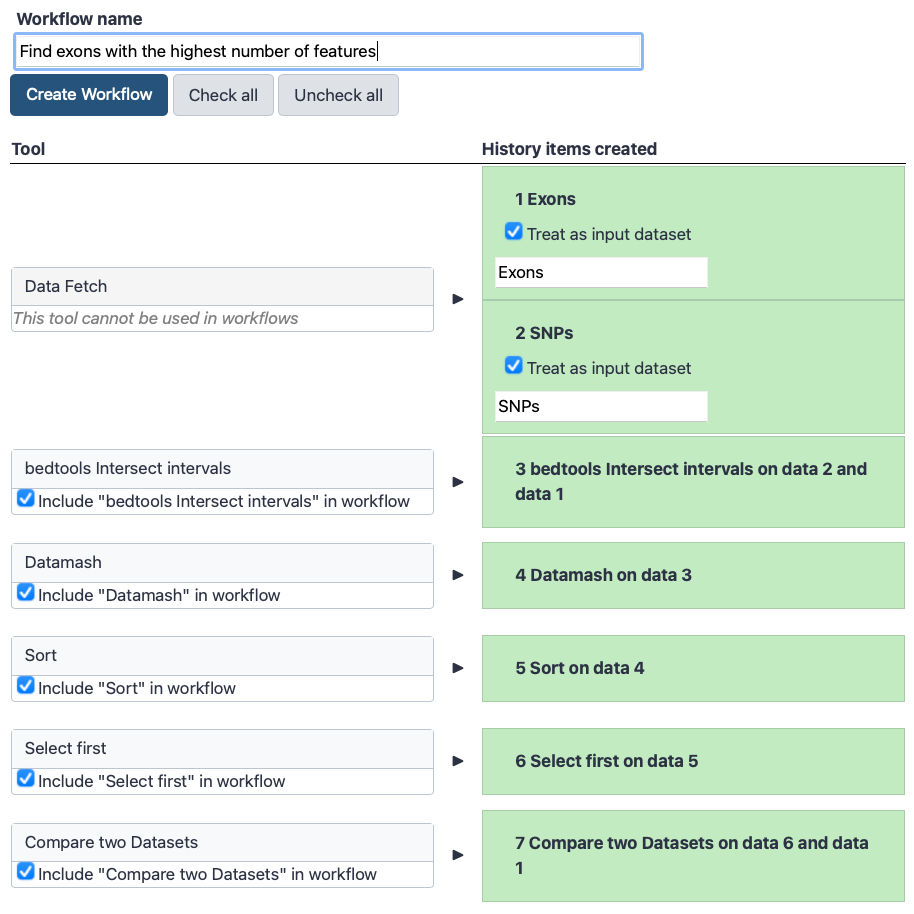Focus the Workflow name text field
Viewport: 914px width, 914px height.
point(328,51)
